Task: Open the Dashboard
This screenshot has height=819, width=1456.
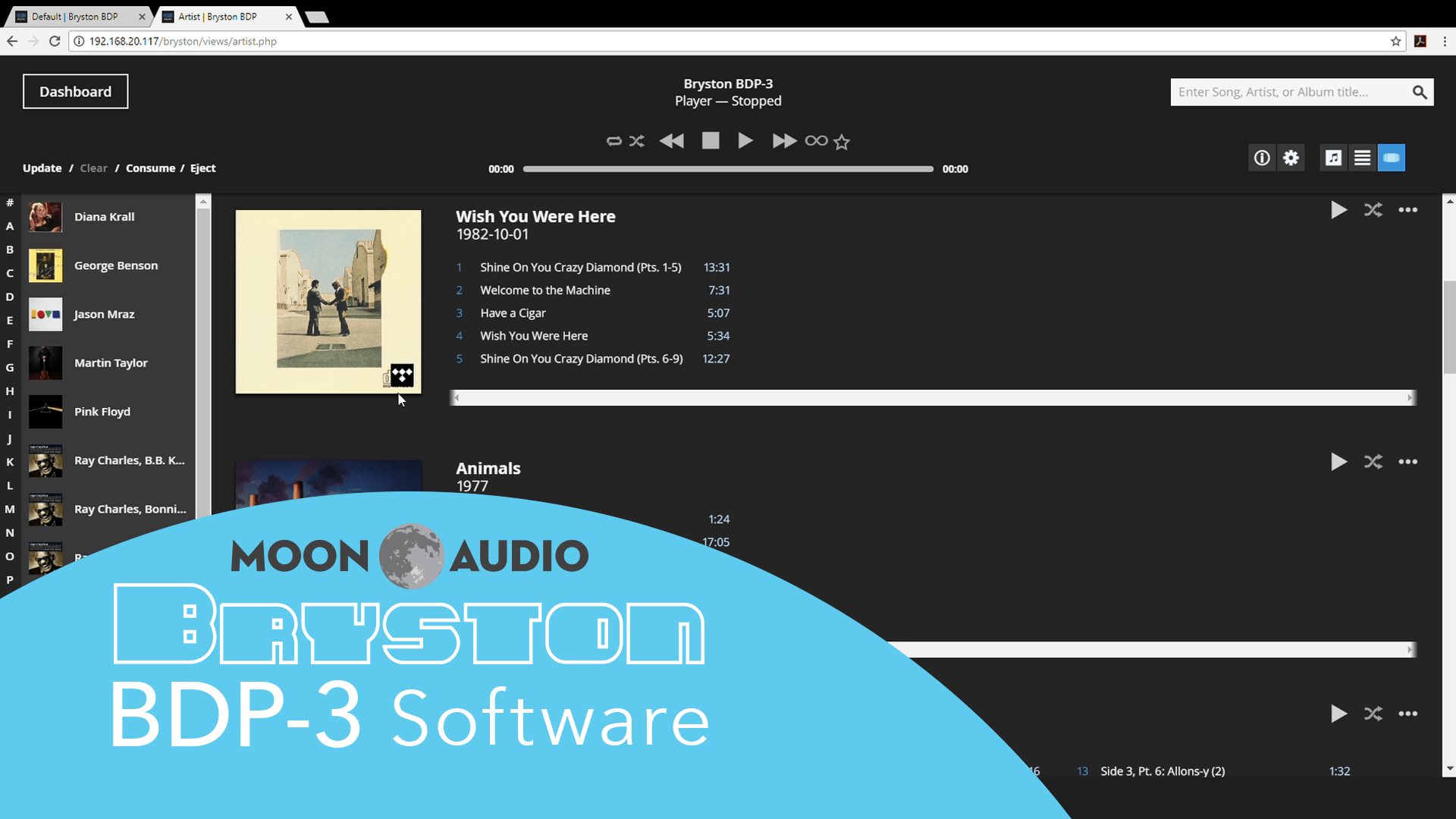Action: [x=75, y=92]
